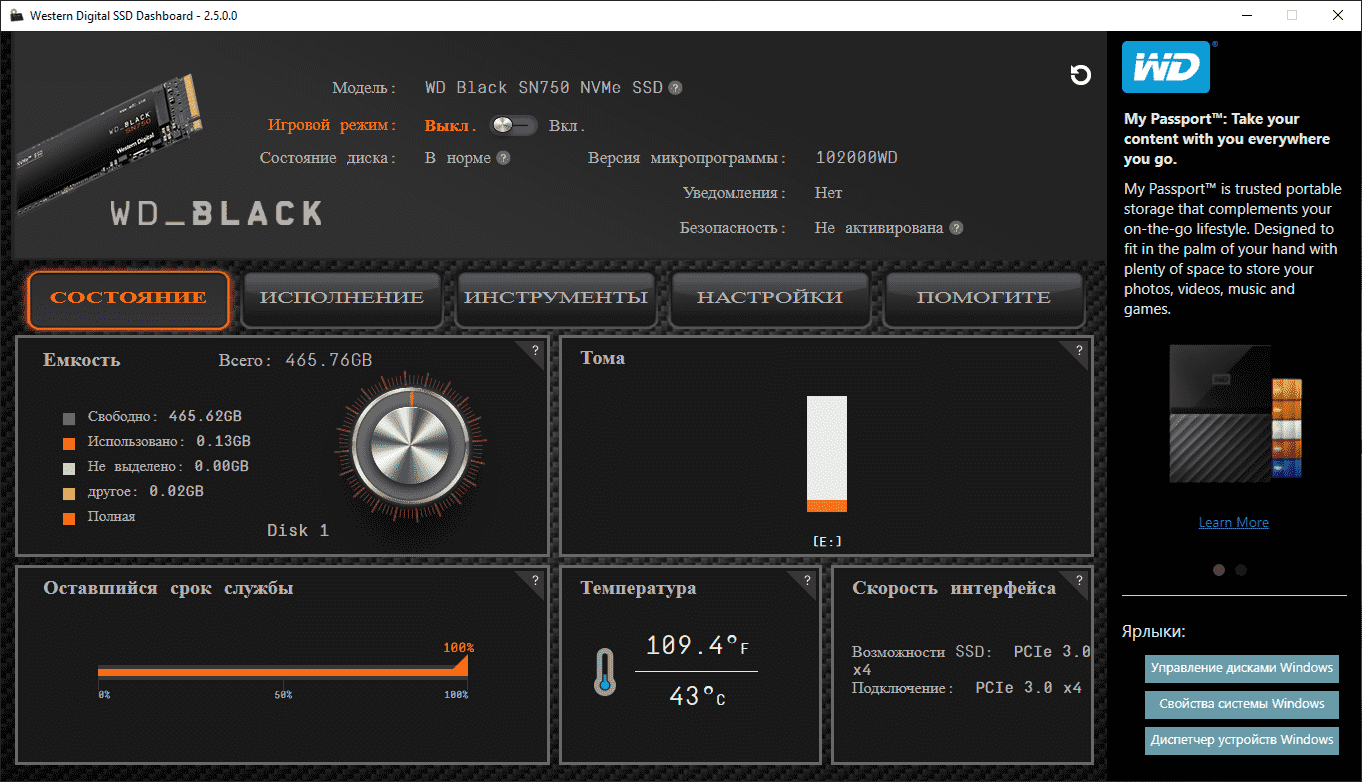Viewport: 1362px width, 782px height.
Task: Select the first ad carousel dot
Action: point(1219,570)
